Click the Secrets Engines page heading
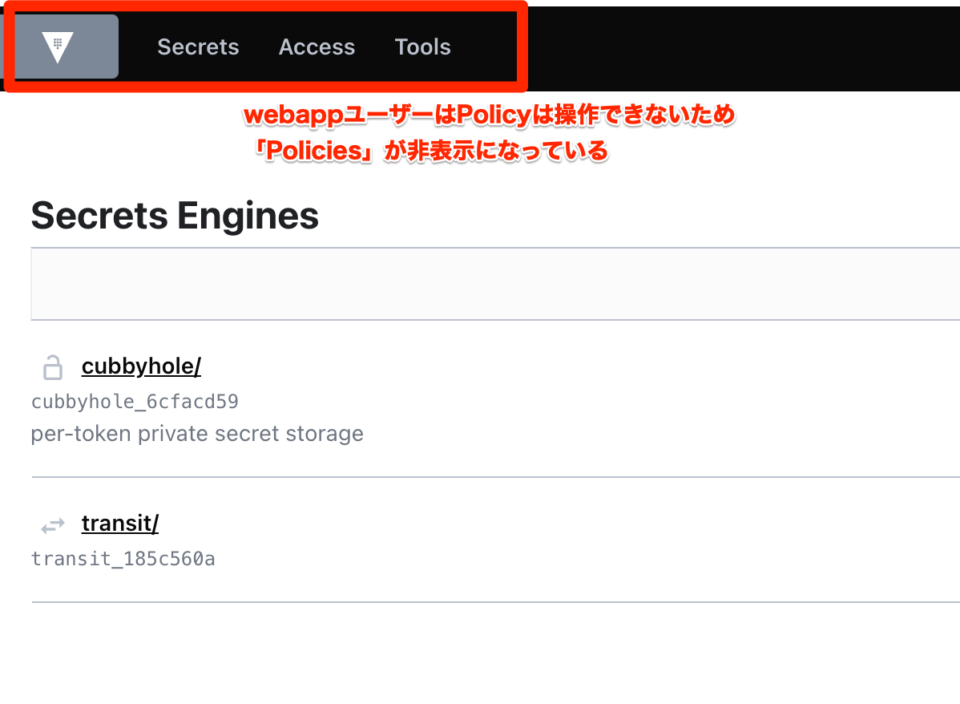This screenshot has height=704, width=960. [x=175, y=215]
